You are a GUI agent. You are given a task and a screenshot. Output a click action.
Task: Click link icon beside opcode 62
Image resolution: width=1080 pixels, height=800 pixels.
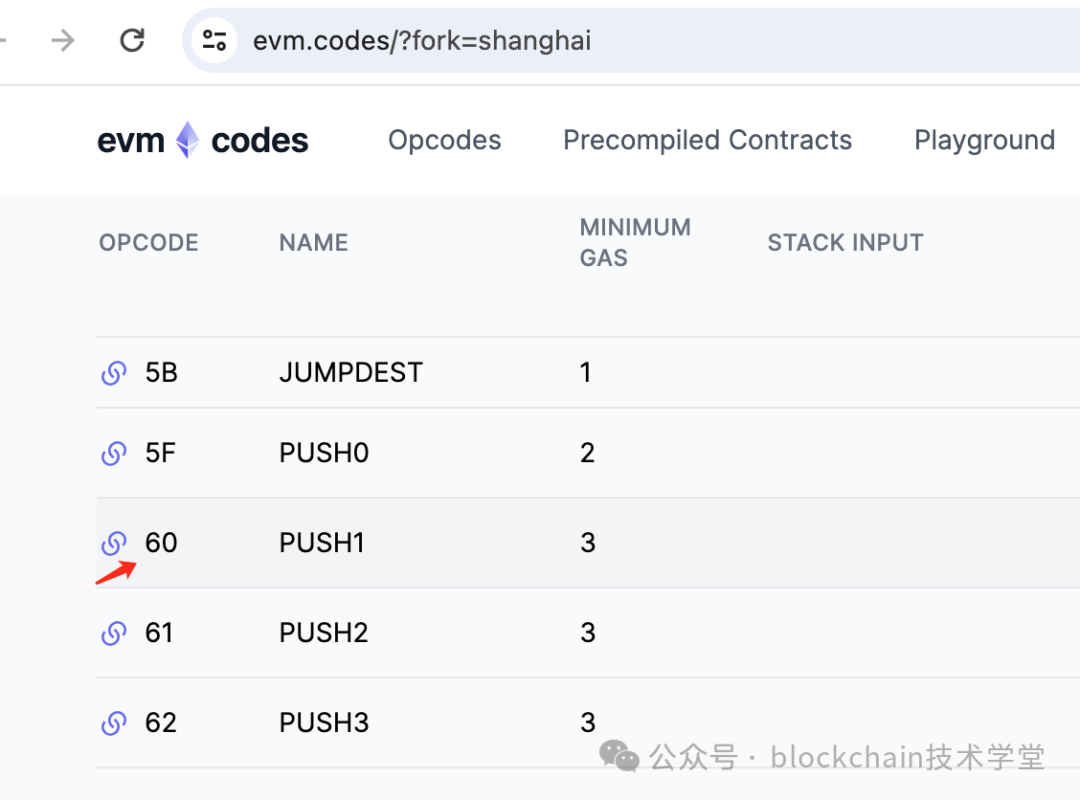coord(114,723)
